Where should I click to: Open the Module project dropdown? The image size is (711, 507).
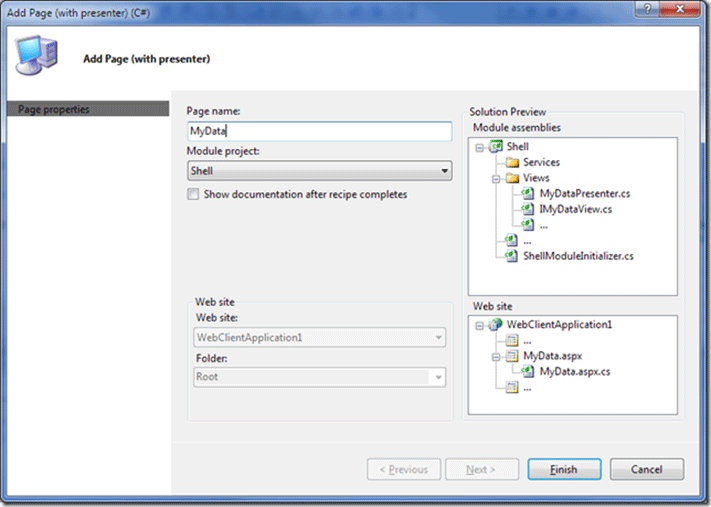pyautogui.click(x=443, y=172)
